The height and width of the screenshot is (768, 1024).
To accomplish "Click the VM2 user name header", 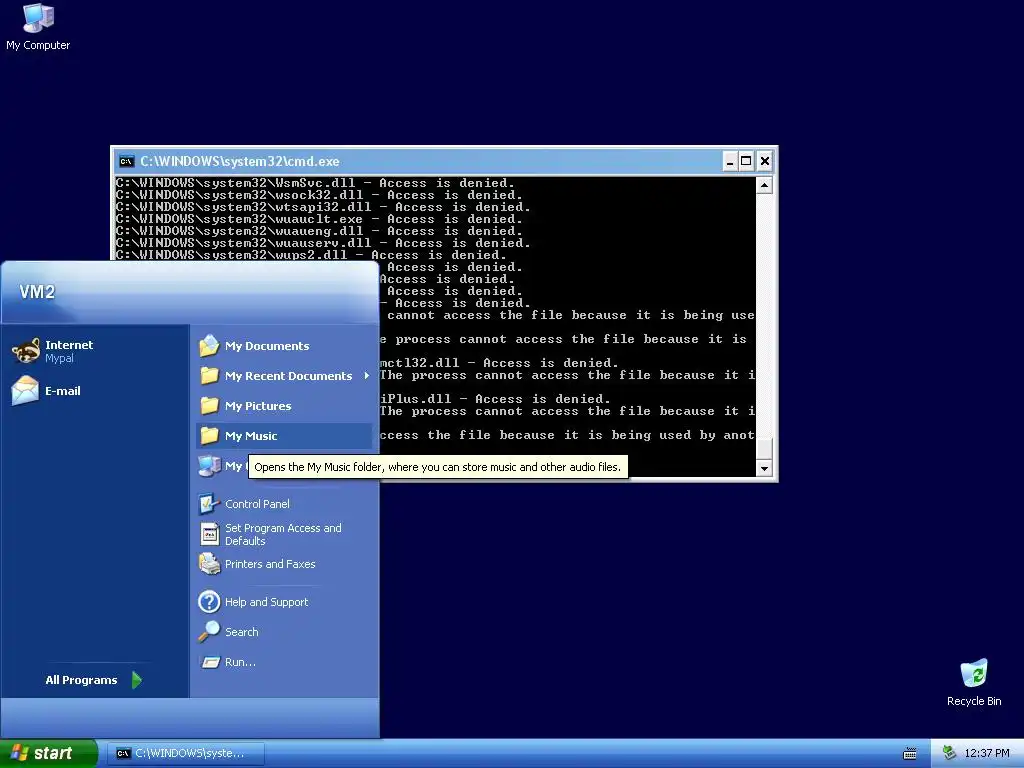I will tap(37, 291).
